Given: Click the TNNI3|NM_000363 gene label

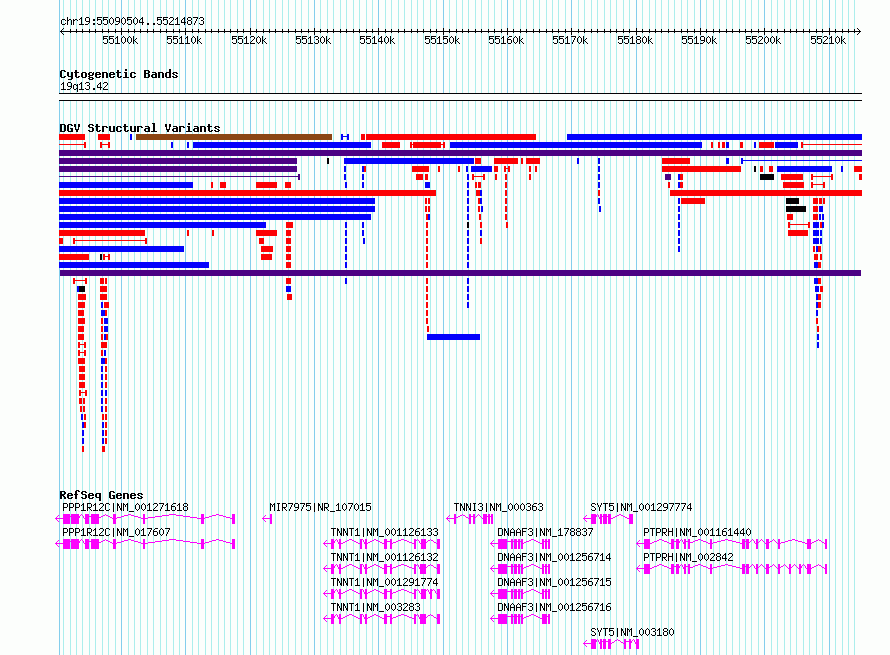Looking at the screenshot, I should [x=498, y=507].
